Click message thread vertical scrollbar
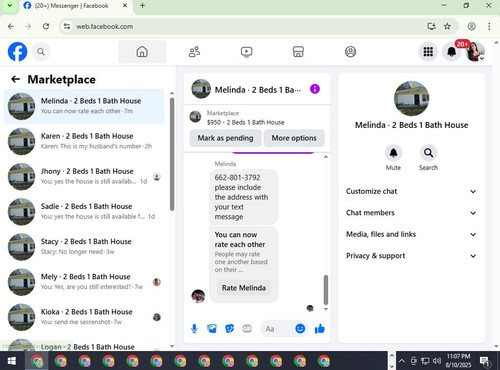 (x=326, y=289)
